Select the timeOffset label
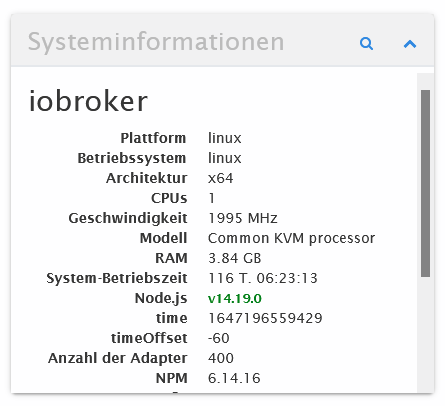 (x=149, y=338)
